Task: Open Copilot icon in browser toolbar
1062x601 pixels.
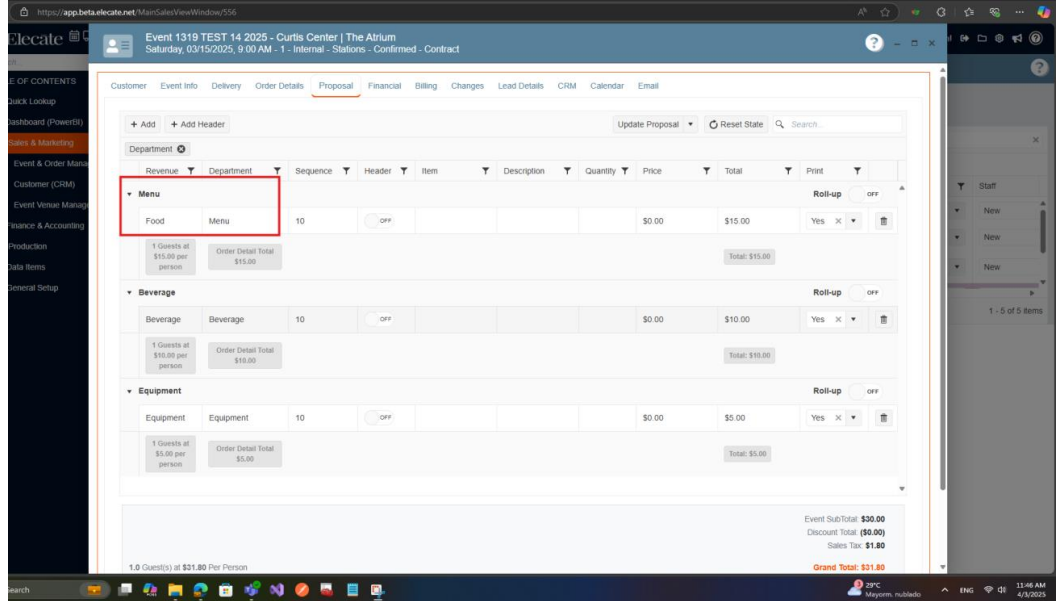Action: click(x=1044, y=12)
